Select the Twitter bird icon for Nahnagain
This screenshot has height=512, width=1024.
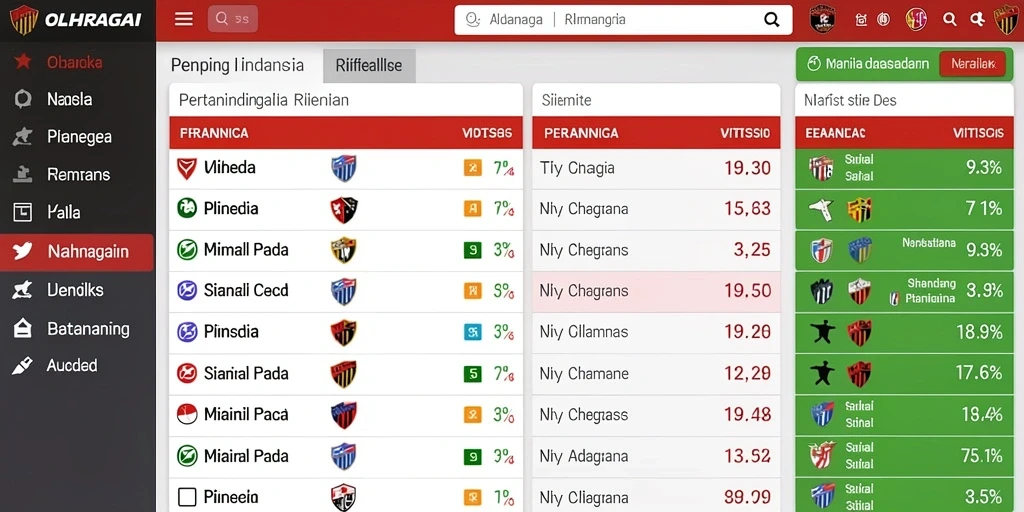pos(23,251)
